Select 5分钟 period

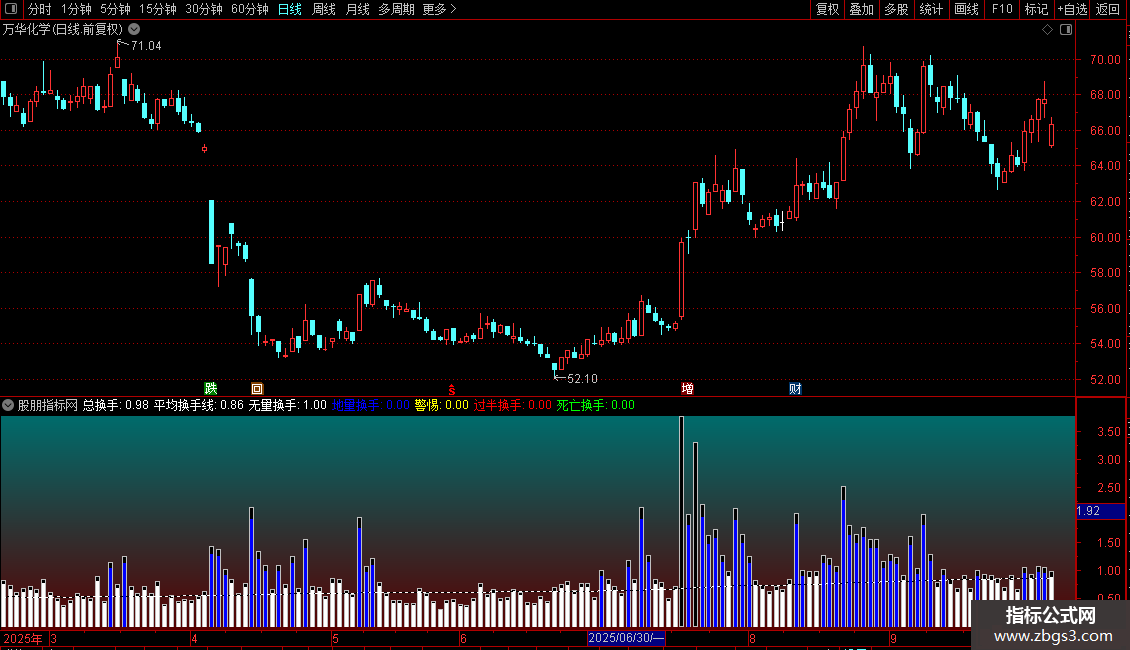click(115, 9)
